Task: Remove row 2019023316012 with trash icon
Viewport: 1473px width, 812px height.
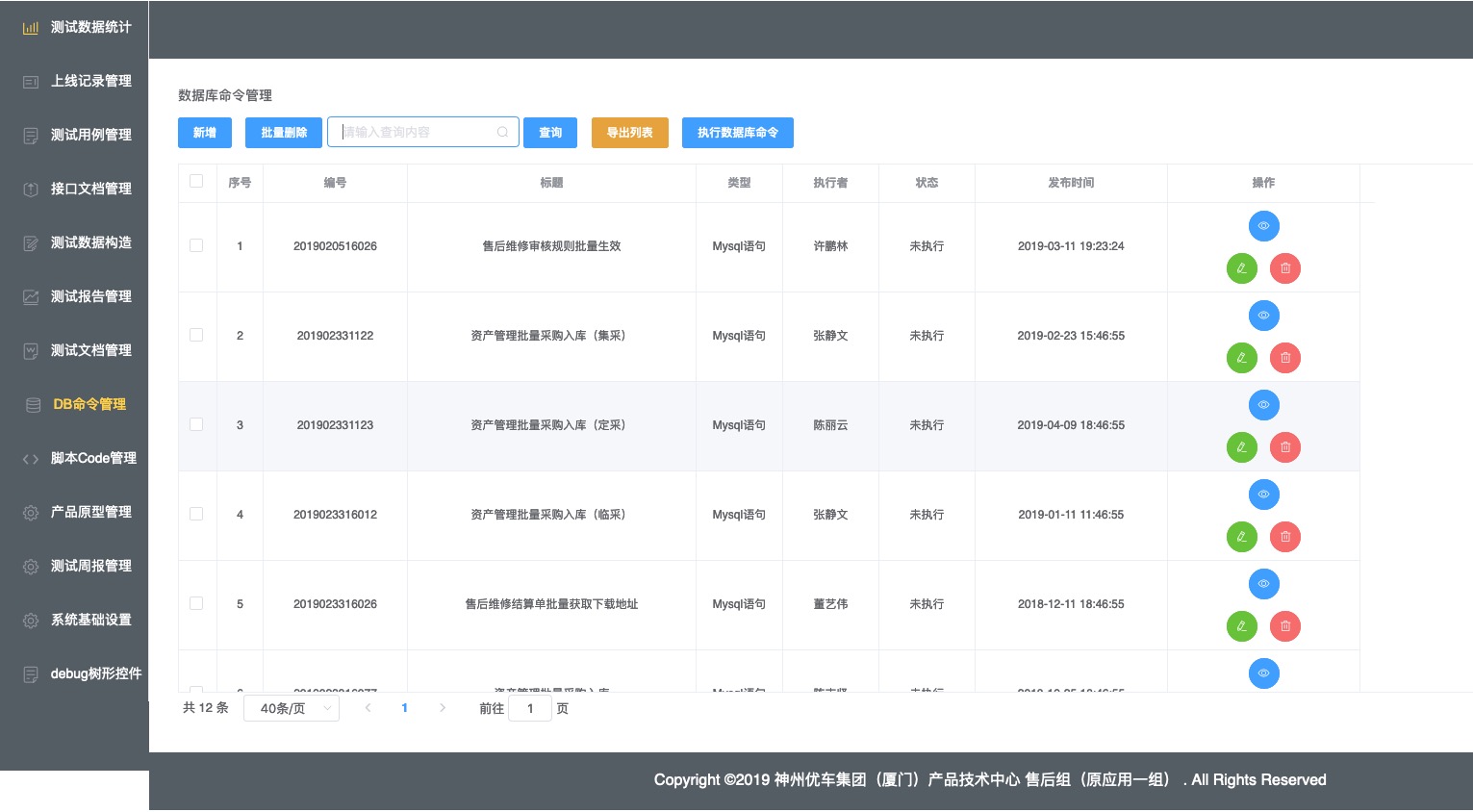Action: click(x=1285, y=537)
